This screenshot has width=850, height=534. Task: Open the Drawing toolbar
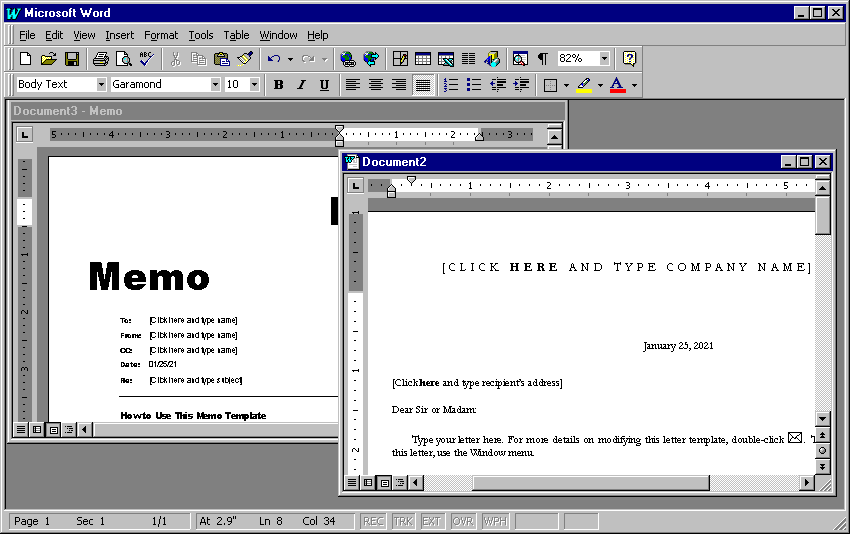tap(492, 59)
